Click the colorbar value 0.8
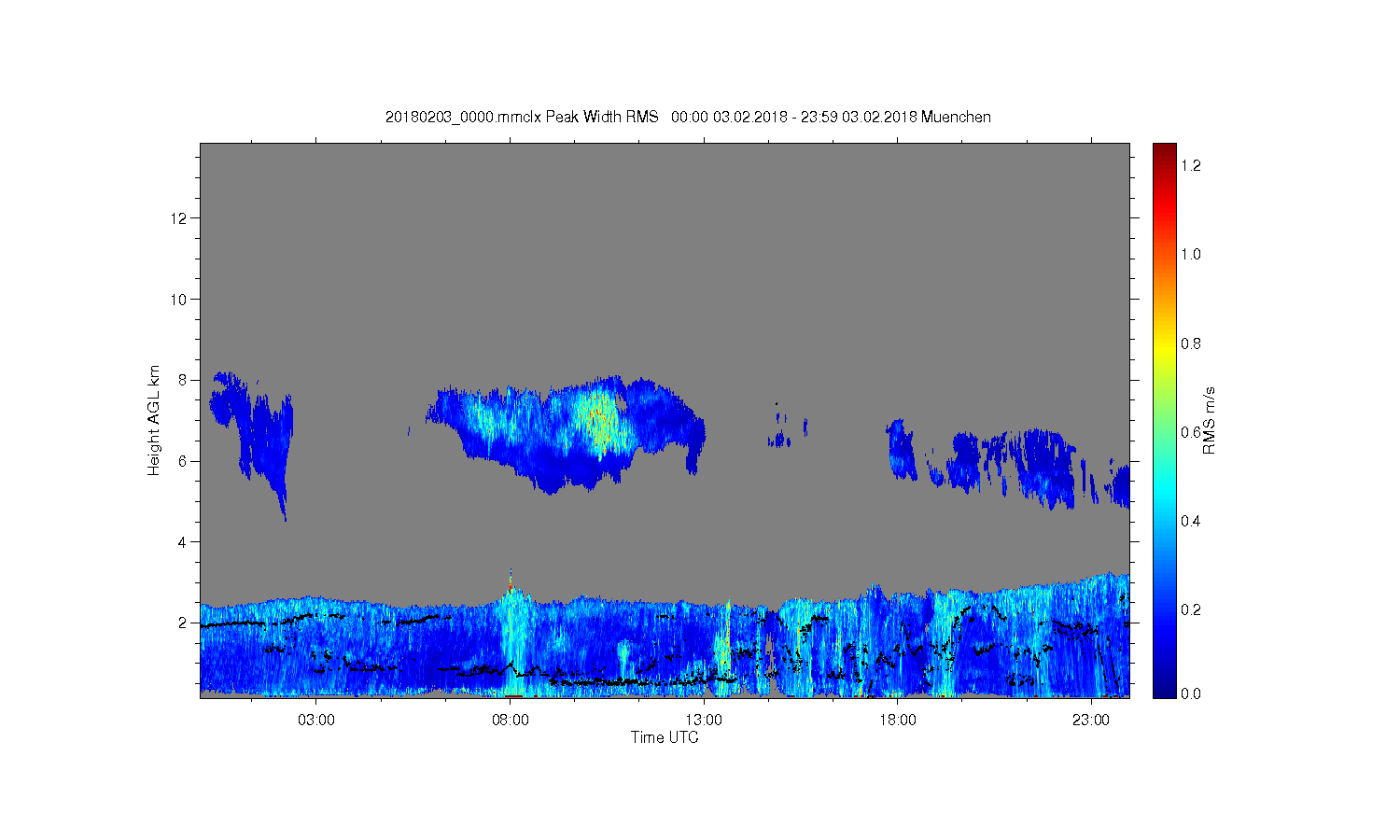 coord(1191,343)
